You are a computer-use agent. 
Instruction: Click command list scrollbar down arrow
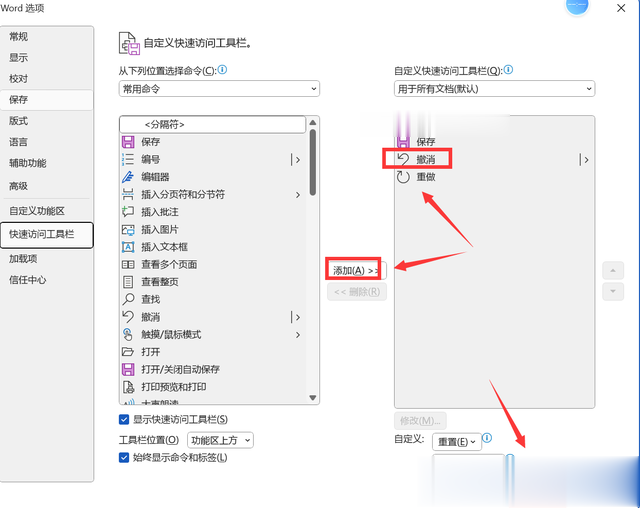click(x=313, y=398)
